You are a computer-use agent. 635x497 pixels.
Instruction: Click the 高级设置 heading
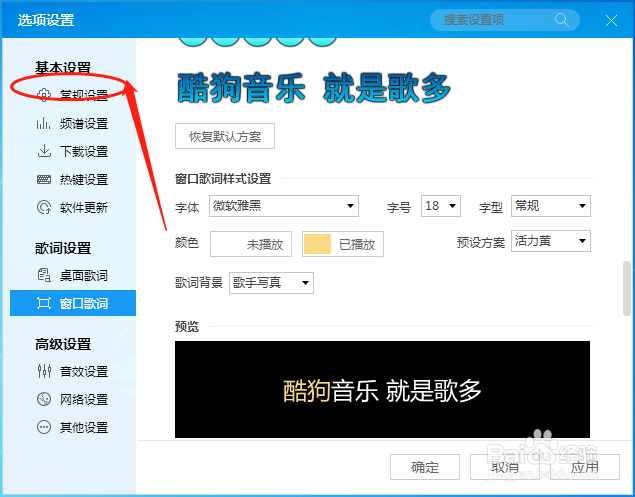click(63, 344)
